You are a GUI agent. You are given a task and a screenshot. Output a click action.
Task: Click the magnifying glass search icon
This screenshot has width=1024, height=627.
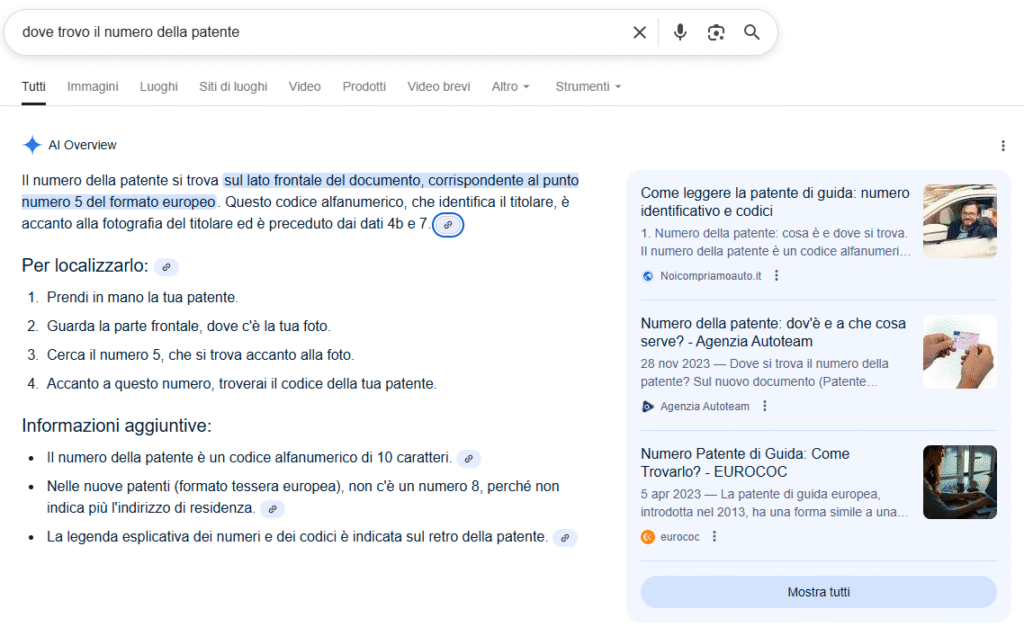pyautogui.click(x=752, y=33)
